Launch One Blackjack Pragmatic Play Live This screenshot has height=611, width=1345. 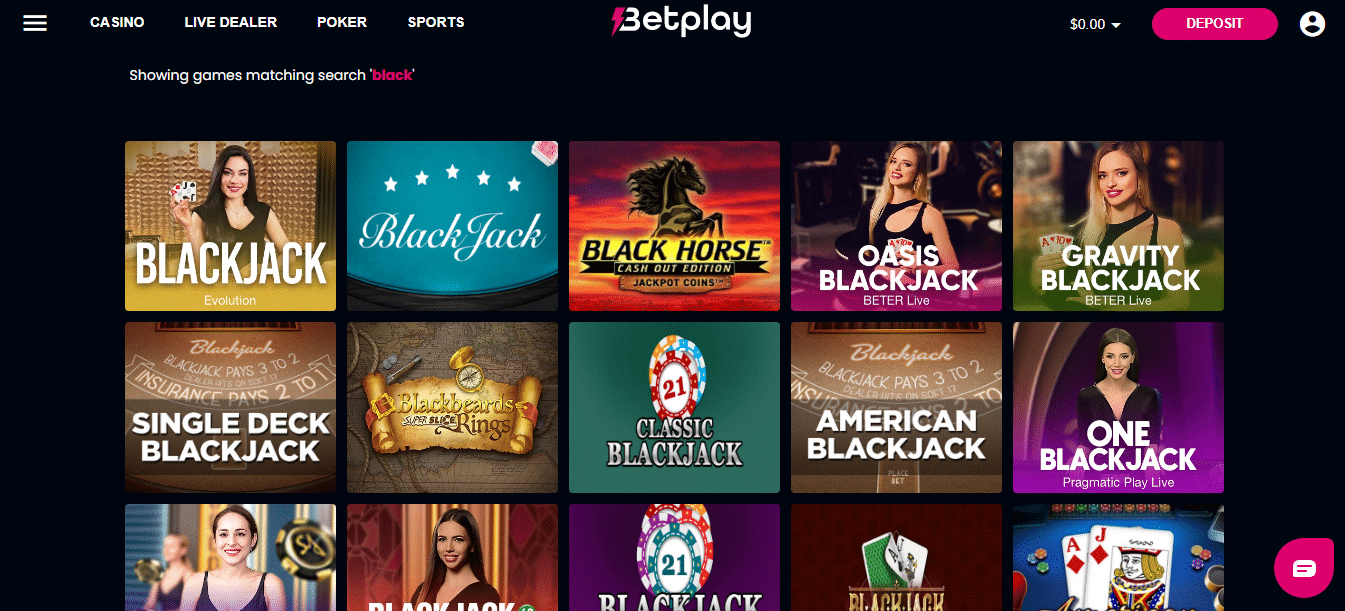pyautogui.click(x=1118, y=408)
